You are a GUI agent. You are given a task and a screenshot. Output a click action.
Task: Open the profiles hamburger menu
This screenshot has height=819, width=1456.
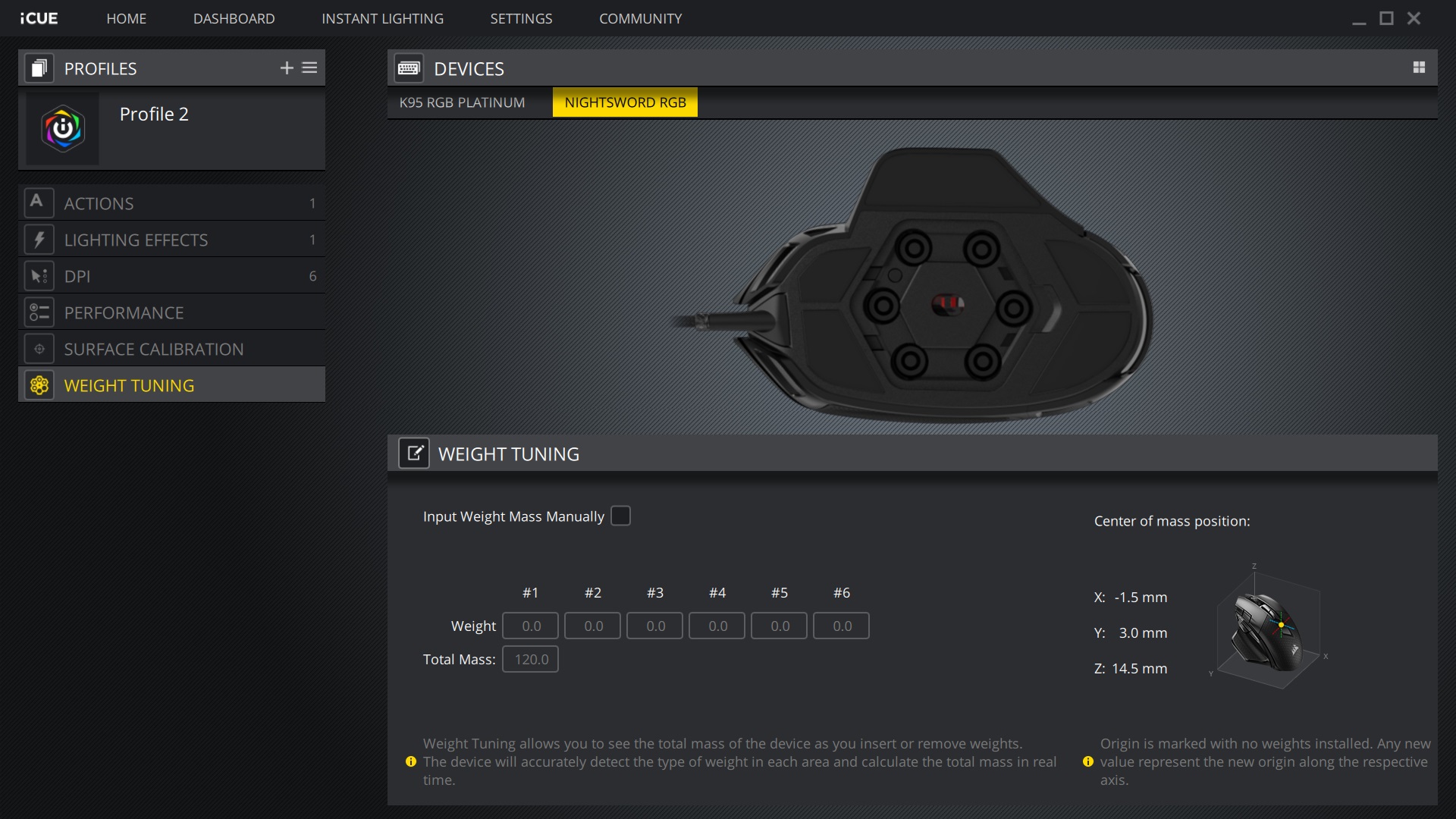point(309,68)
